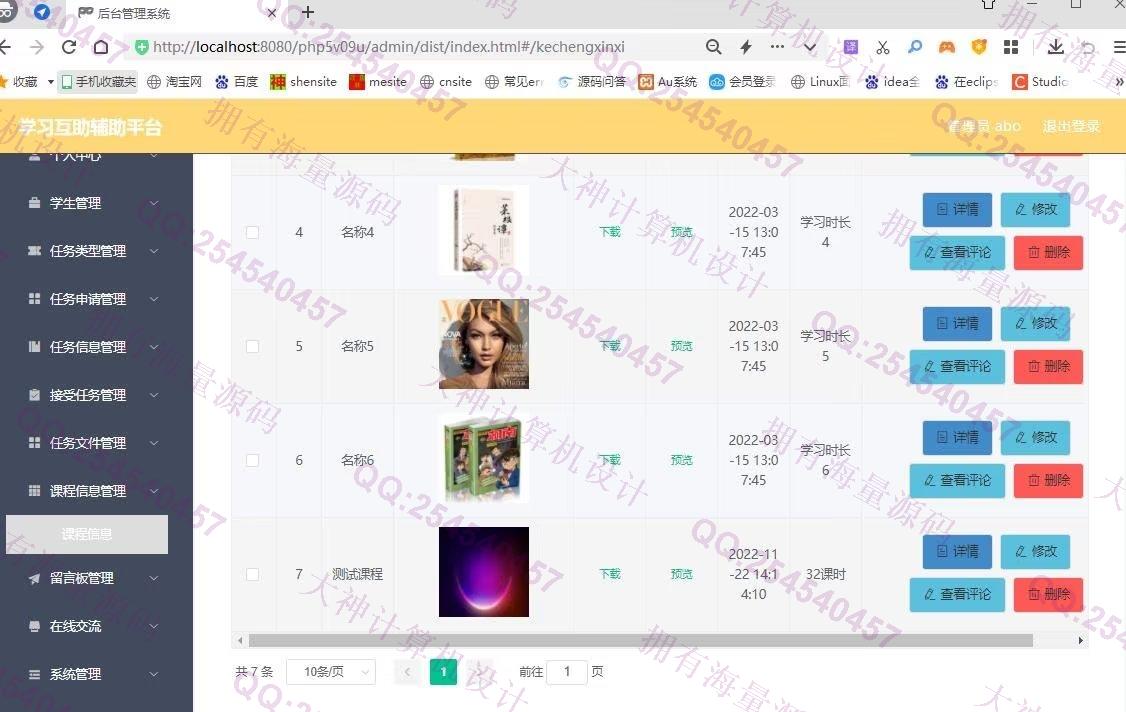Open the 10条/页 page size dropdown
Viewport: 1126px width, 712px height.
[330, 672]
